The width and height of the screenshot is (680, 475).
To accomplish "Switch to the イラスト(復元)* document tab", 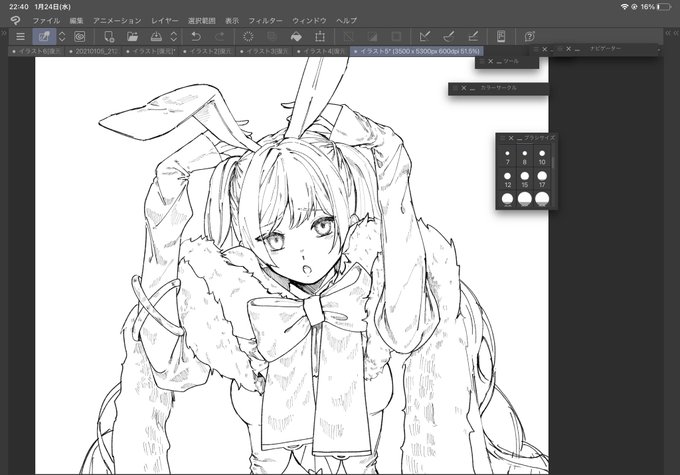I will pyautogui.click(x=150, y=51).
